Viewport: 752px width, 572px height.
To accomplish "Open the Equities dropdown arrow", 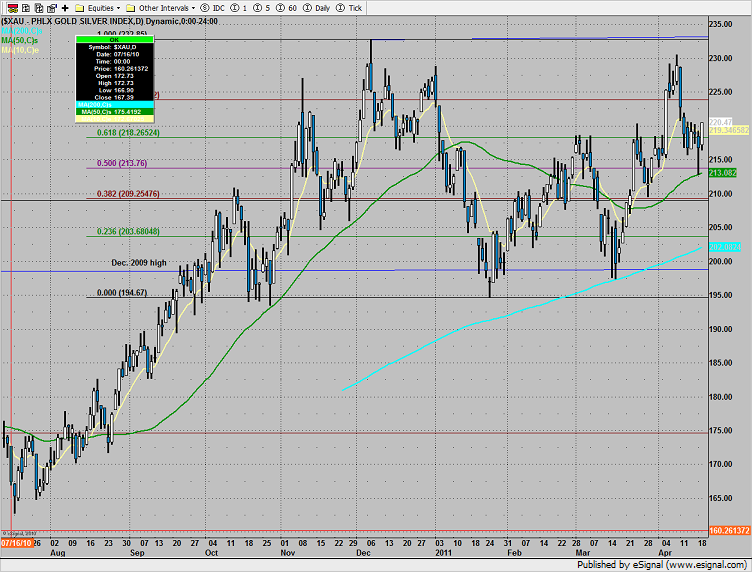I will [118, 8].
